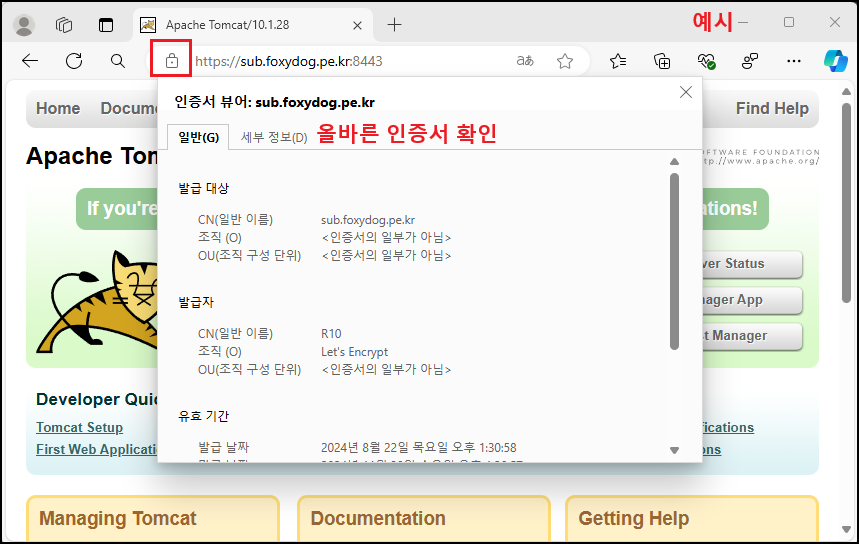Click the Find Help link

[772, 108]
